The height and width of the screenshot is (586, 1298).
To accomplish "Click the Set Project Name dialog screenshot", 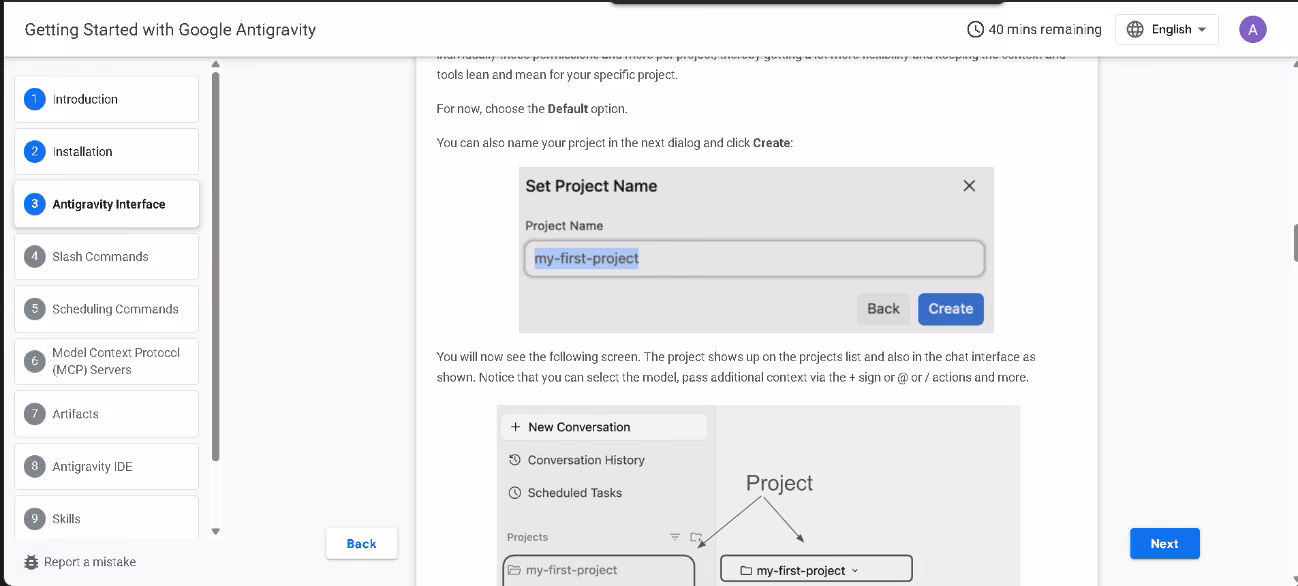I will click(x=756, y=250).
